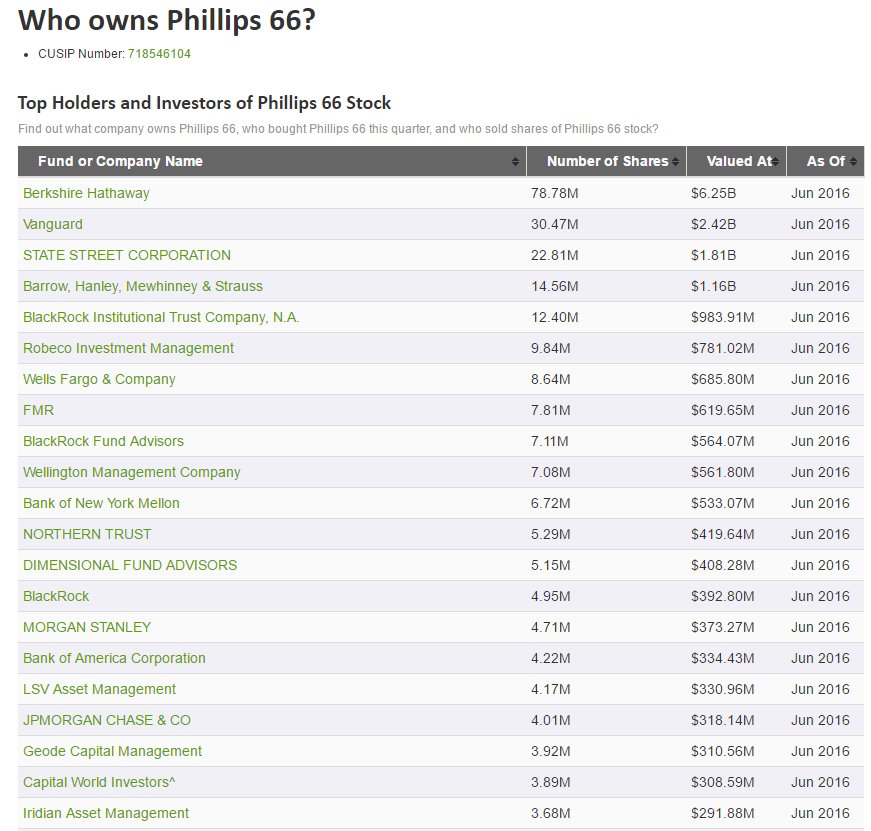
Task: Click Jun 2016 in Berkshire Hathaway row
Action: [x=820, y=193]
